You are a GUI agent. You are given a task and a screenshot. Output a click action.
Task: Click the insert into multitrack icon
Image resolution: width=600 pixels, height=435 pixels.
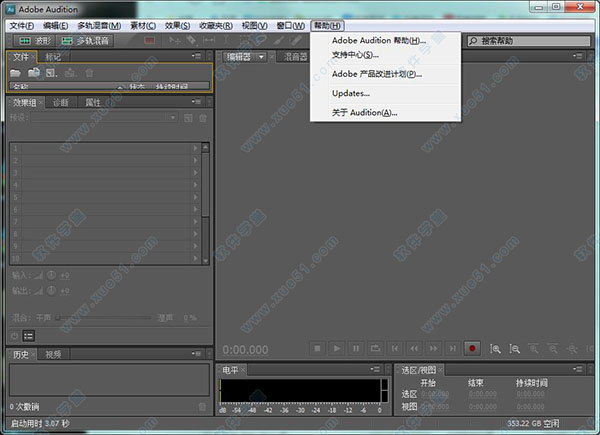click(70, 73)
